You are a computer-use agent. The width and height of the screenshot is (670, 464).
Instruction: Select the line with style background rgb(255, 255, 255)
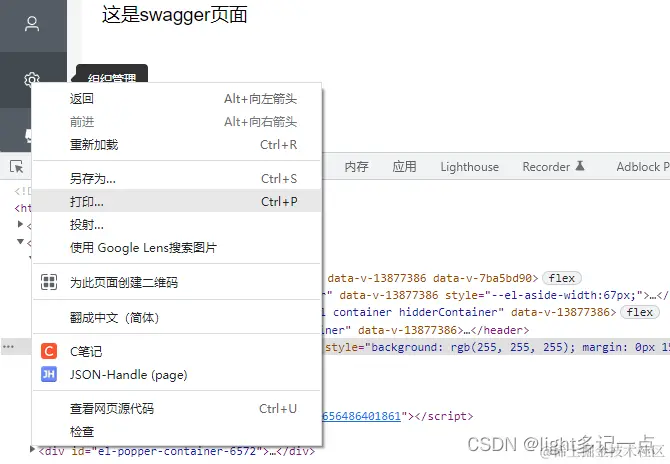pyautogui.click(x=496, y=347)
